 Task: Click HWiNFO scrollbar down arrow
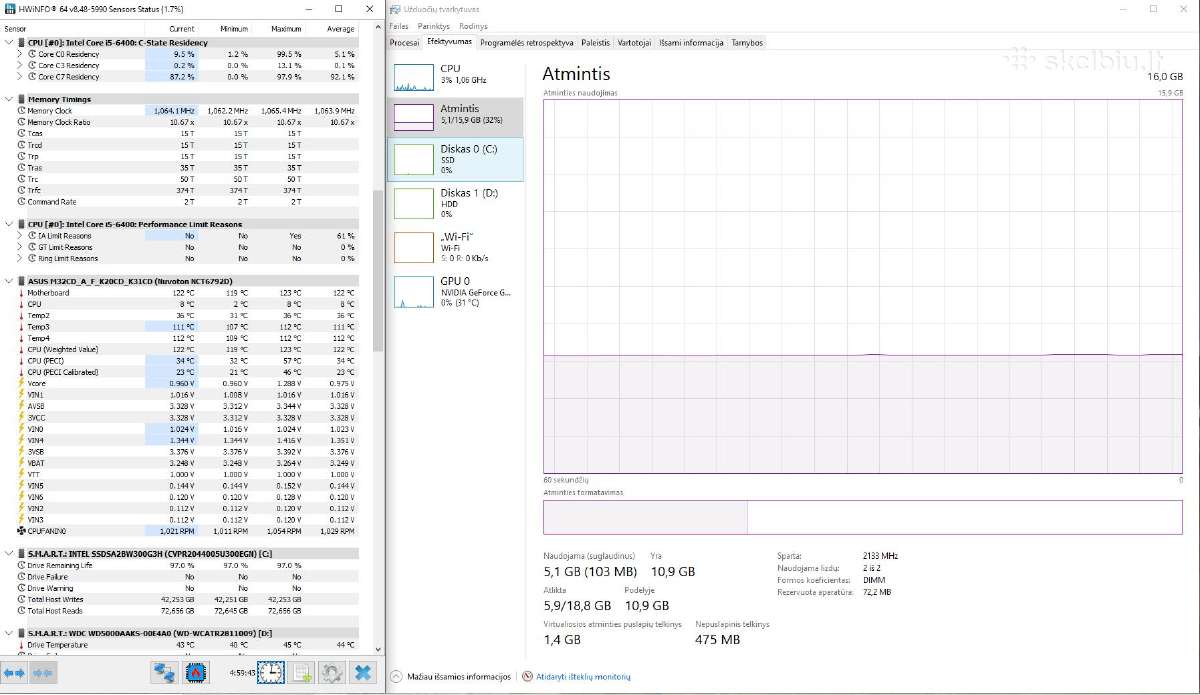(378, 651)
